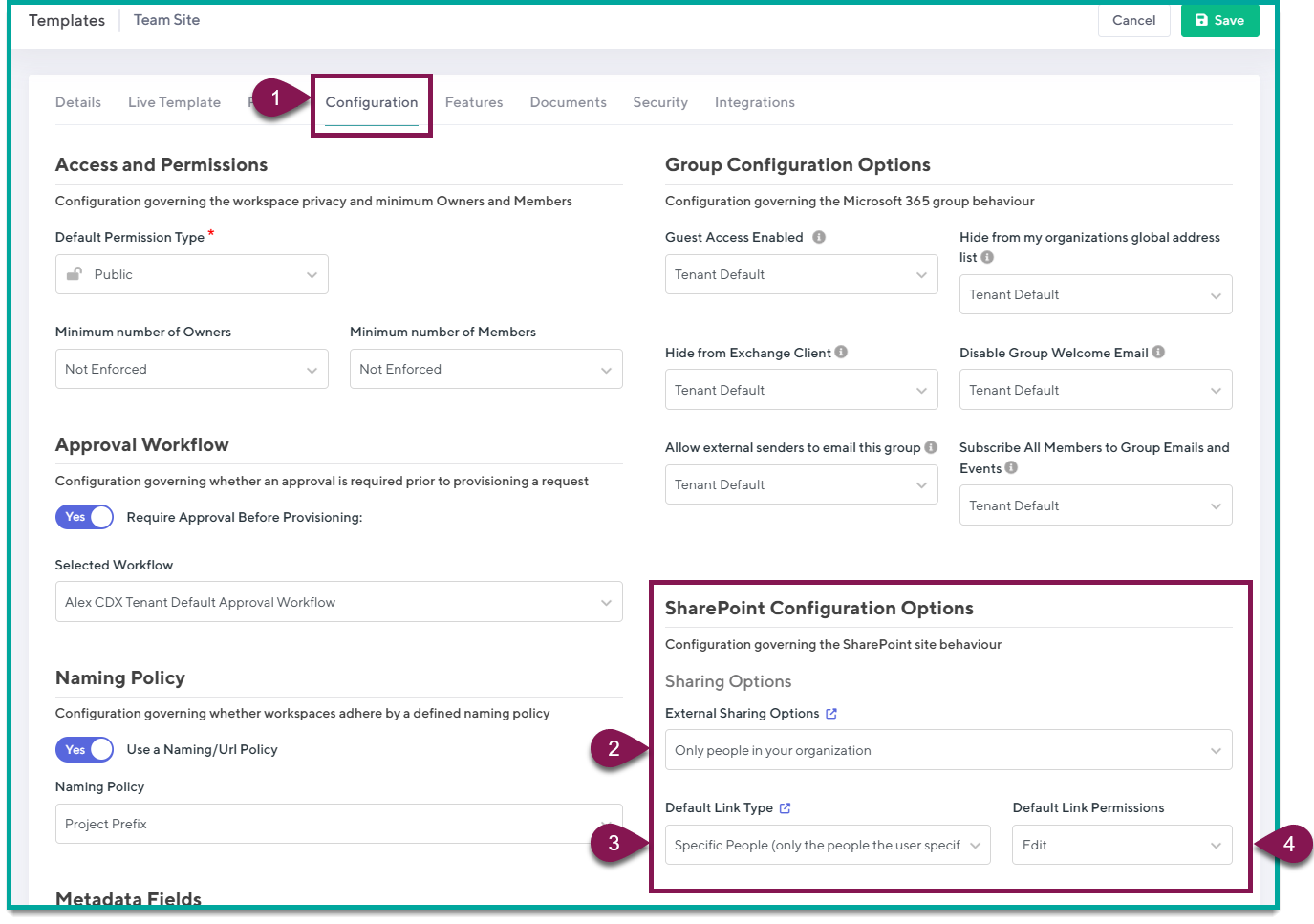Go to Team Site breadcrumb
The height and width of the screenshot is (924, 1314).
(x=165, y=19)
